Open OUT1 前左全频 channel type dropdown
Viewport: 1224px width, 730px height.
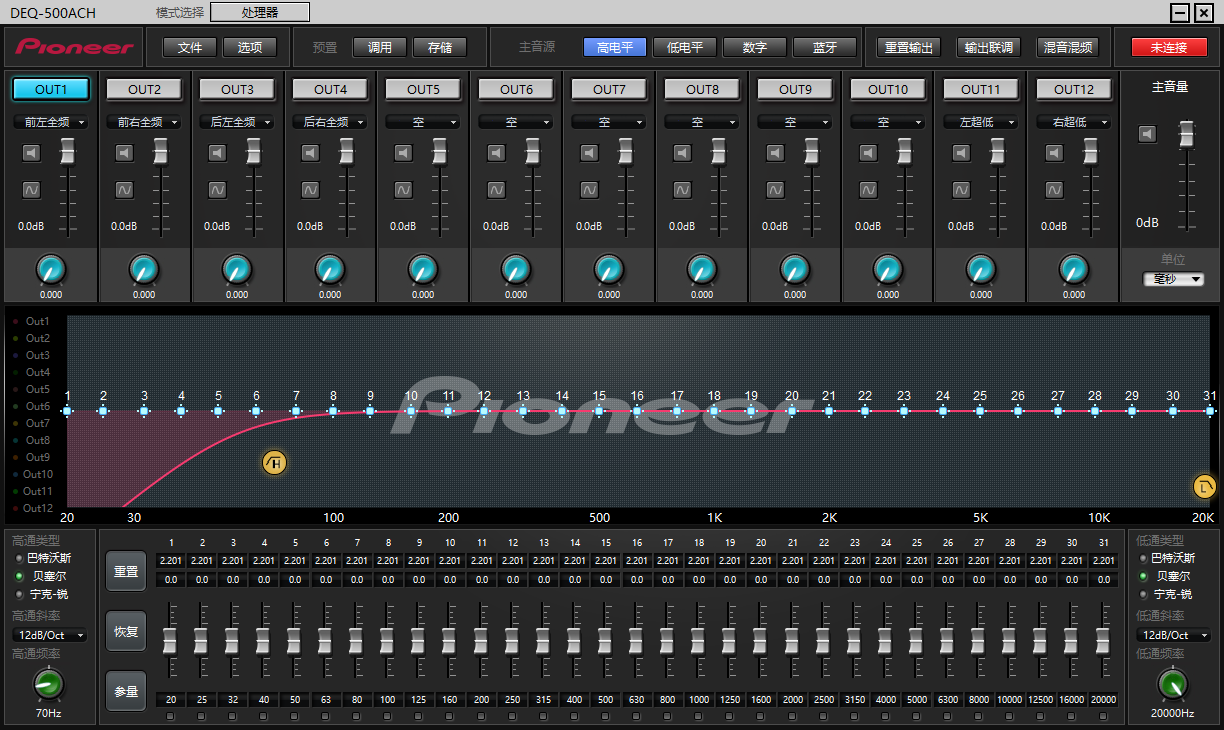(51, 122)
